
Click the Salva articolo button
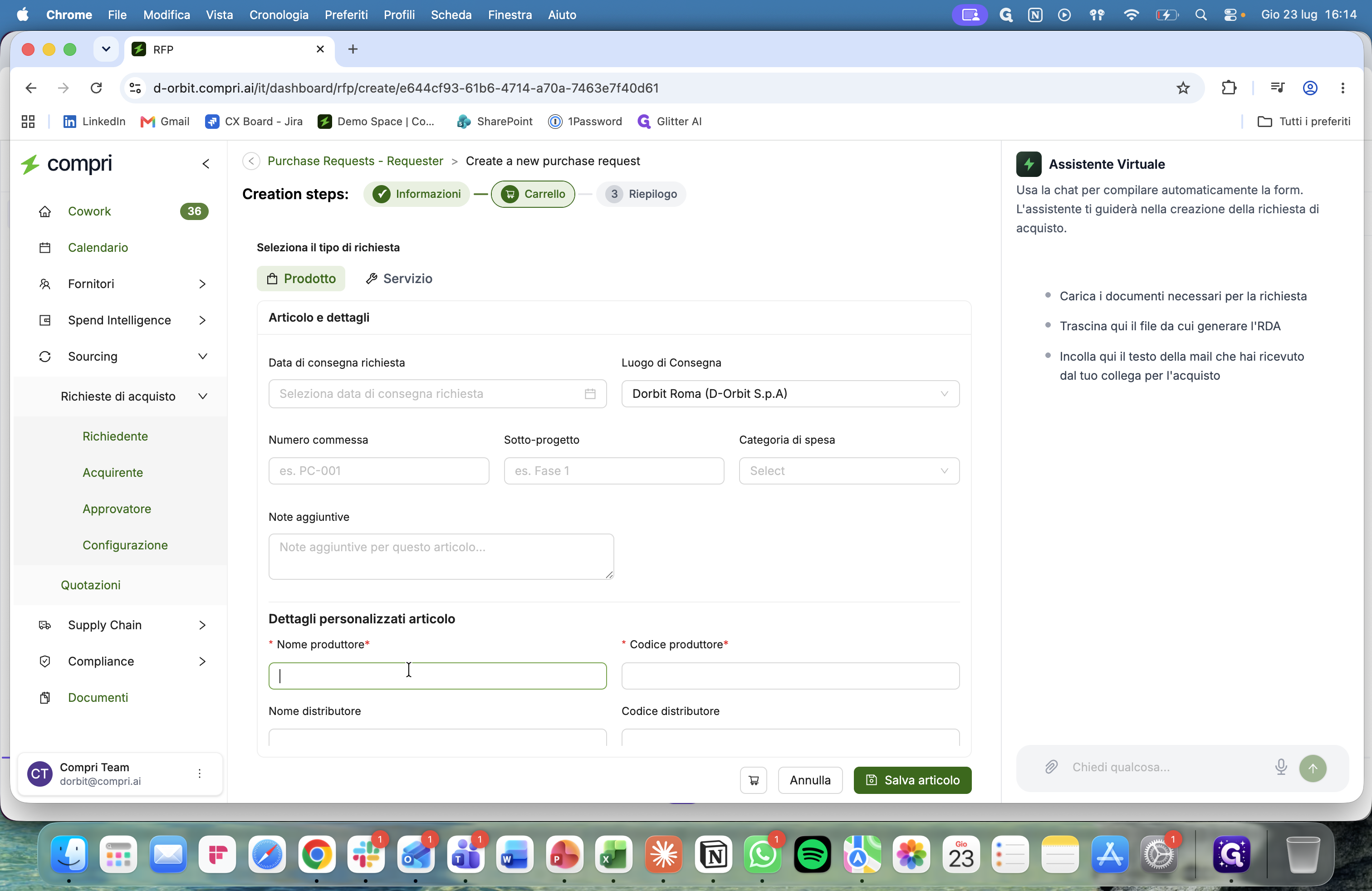[912, 780]
